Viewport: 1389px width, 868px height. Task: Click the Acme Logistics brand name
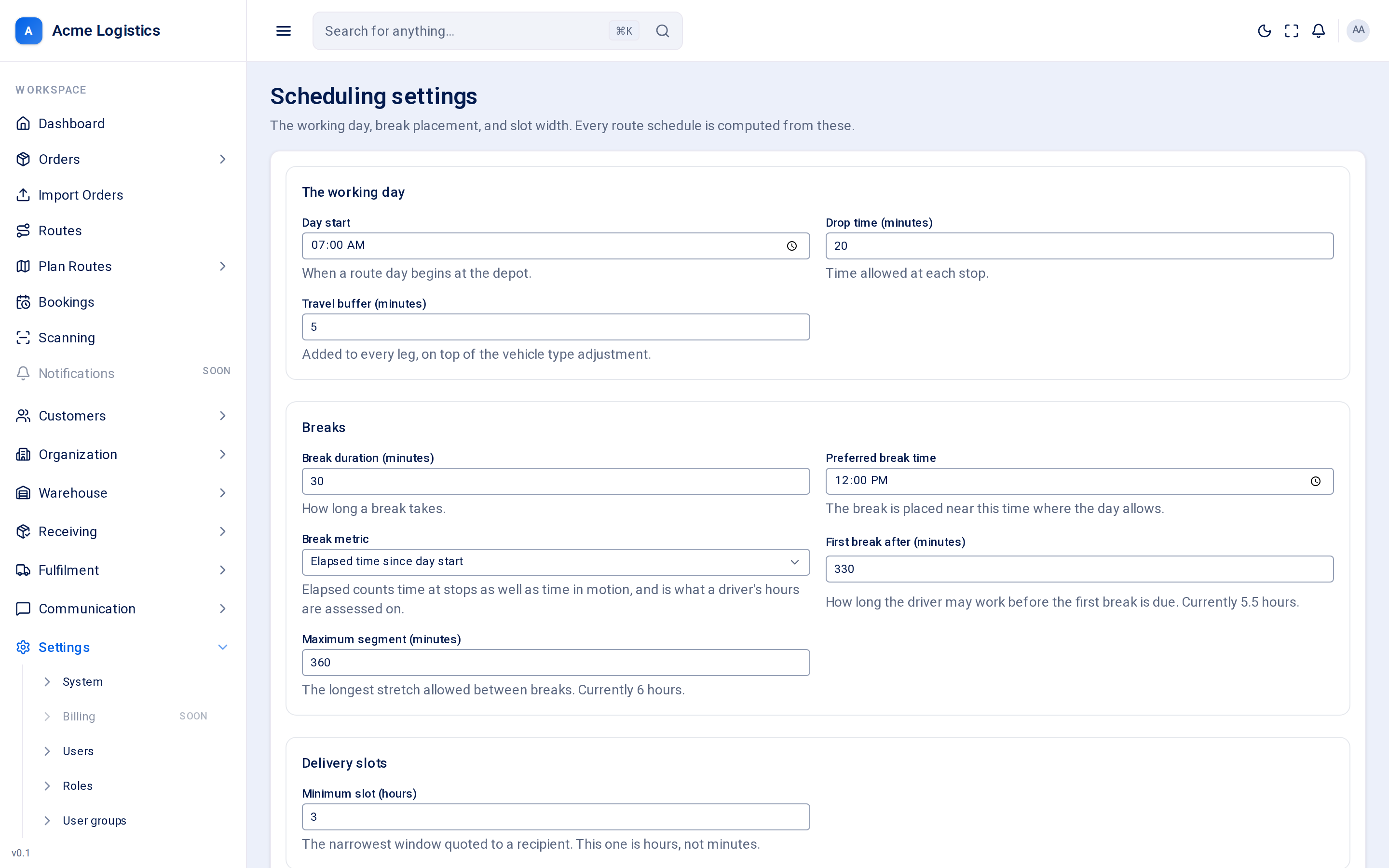click(x=106, y=30)
